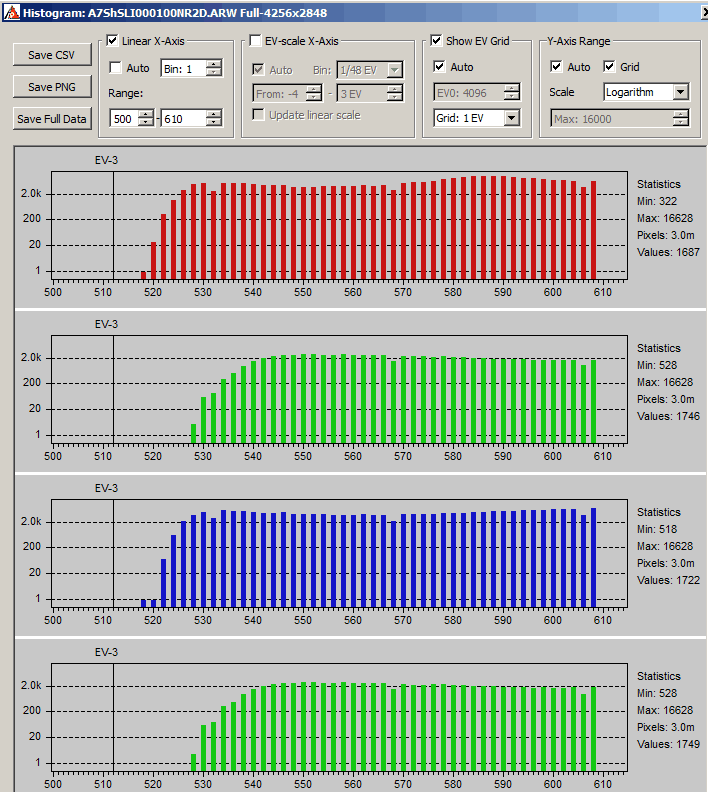Image resolution: width=708 pixels, height=792 pixels.
Task: Click the Range end field showing 610
Action: [184, 118]
